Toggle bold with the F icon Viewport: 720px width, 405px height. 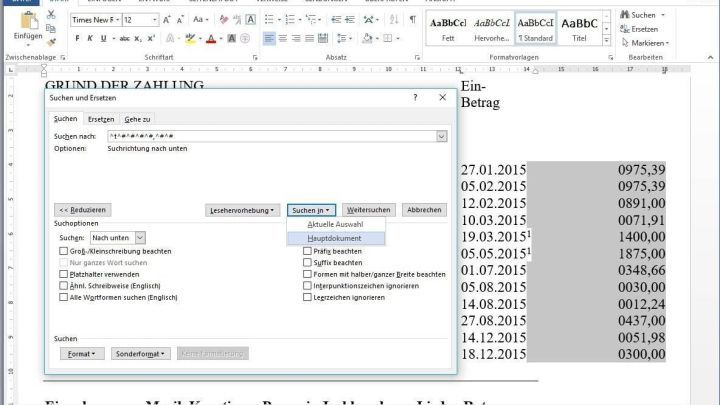point(77,39)
